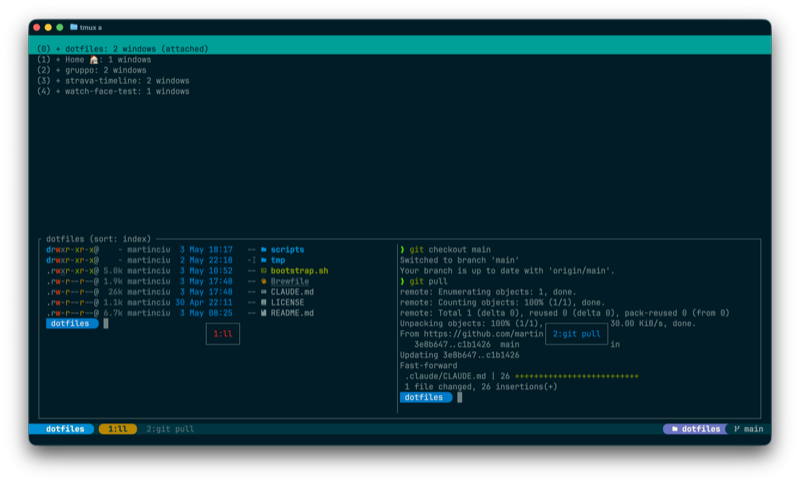The height and width of the screenshot is (483, 800).
Task: Expand the watch-face-test session plus sign
Action: 58,91
